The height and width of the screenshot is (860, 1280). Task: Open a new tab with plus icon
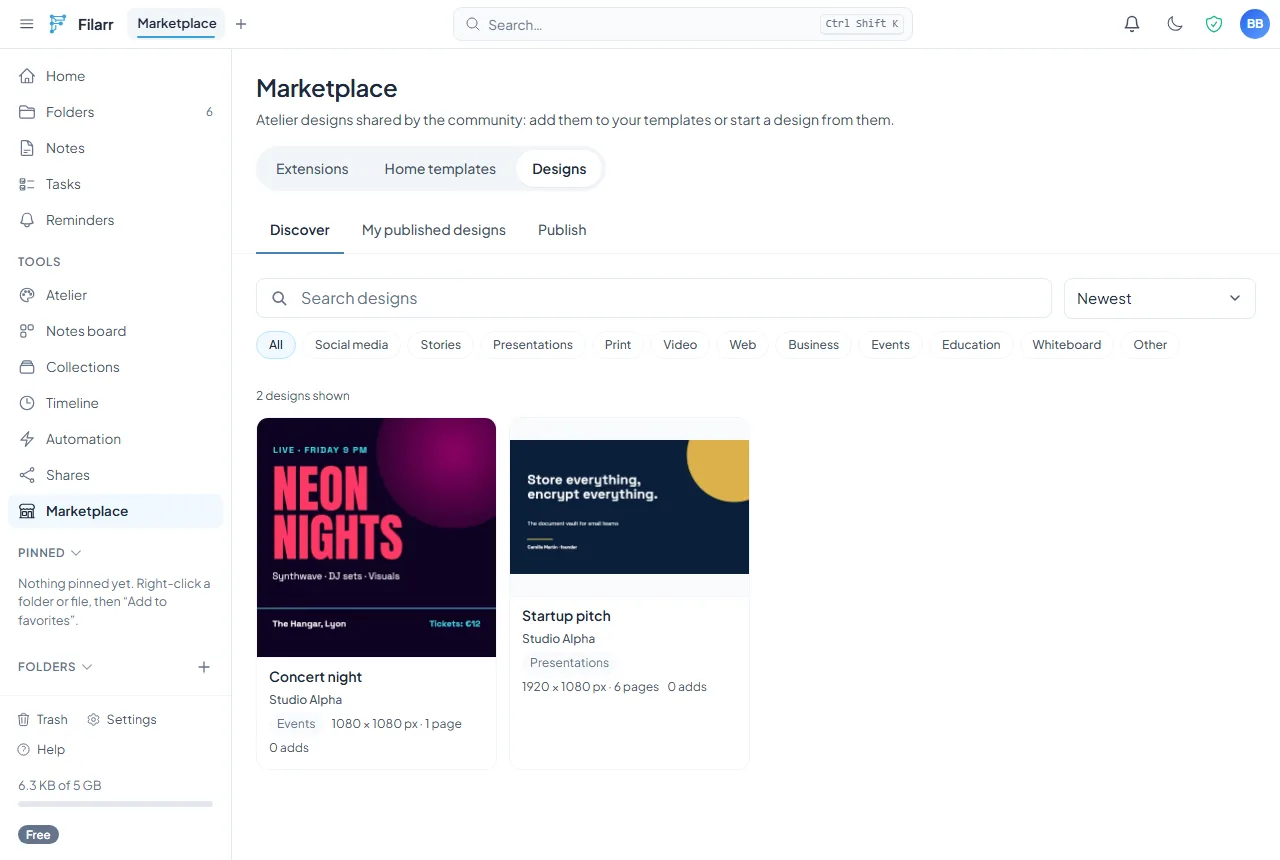pos(241,24)
